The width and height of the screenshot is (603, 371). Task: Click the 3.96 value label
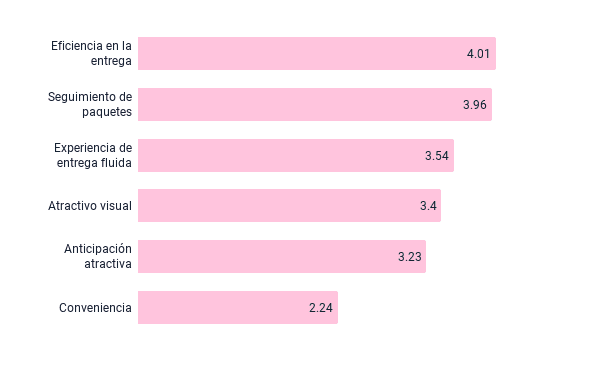point(475,105)
